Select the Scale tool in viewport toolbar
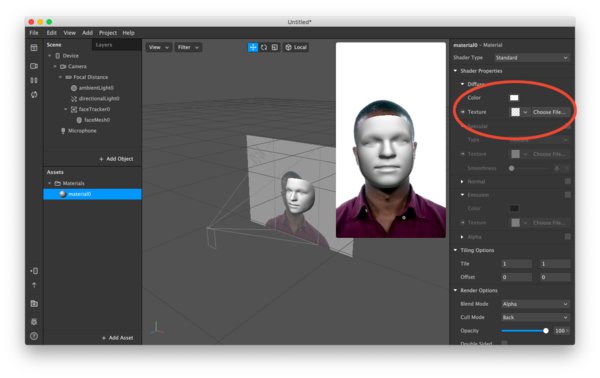Screen dimensions: 600x378 point(275,47)
